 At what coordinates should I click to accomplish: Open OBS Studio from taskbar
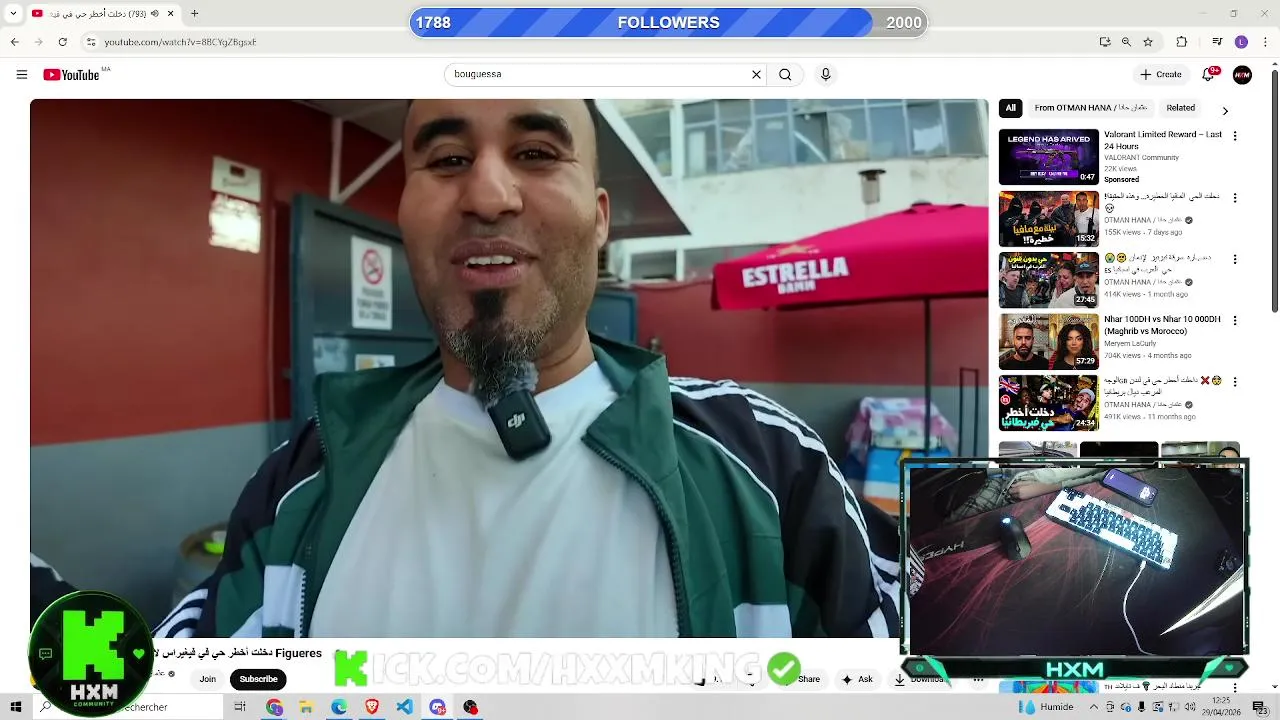click(470, 707)
